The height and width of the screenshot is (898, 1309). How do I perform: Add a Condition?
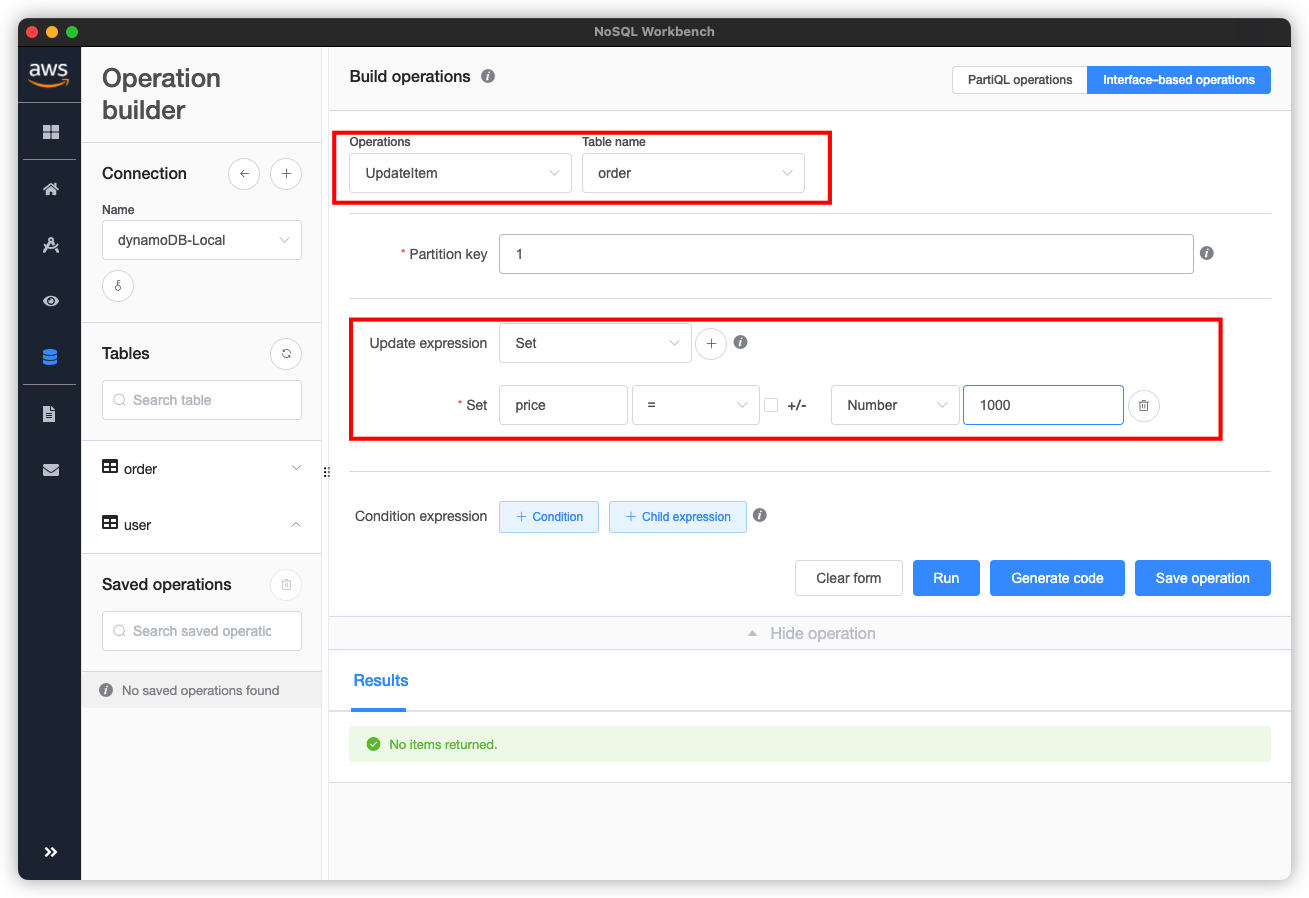(x=549, y=517)
